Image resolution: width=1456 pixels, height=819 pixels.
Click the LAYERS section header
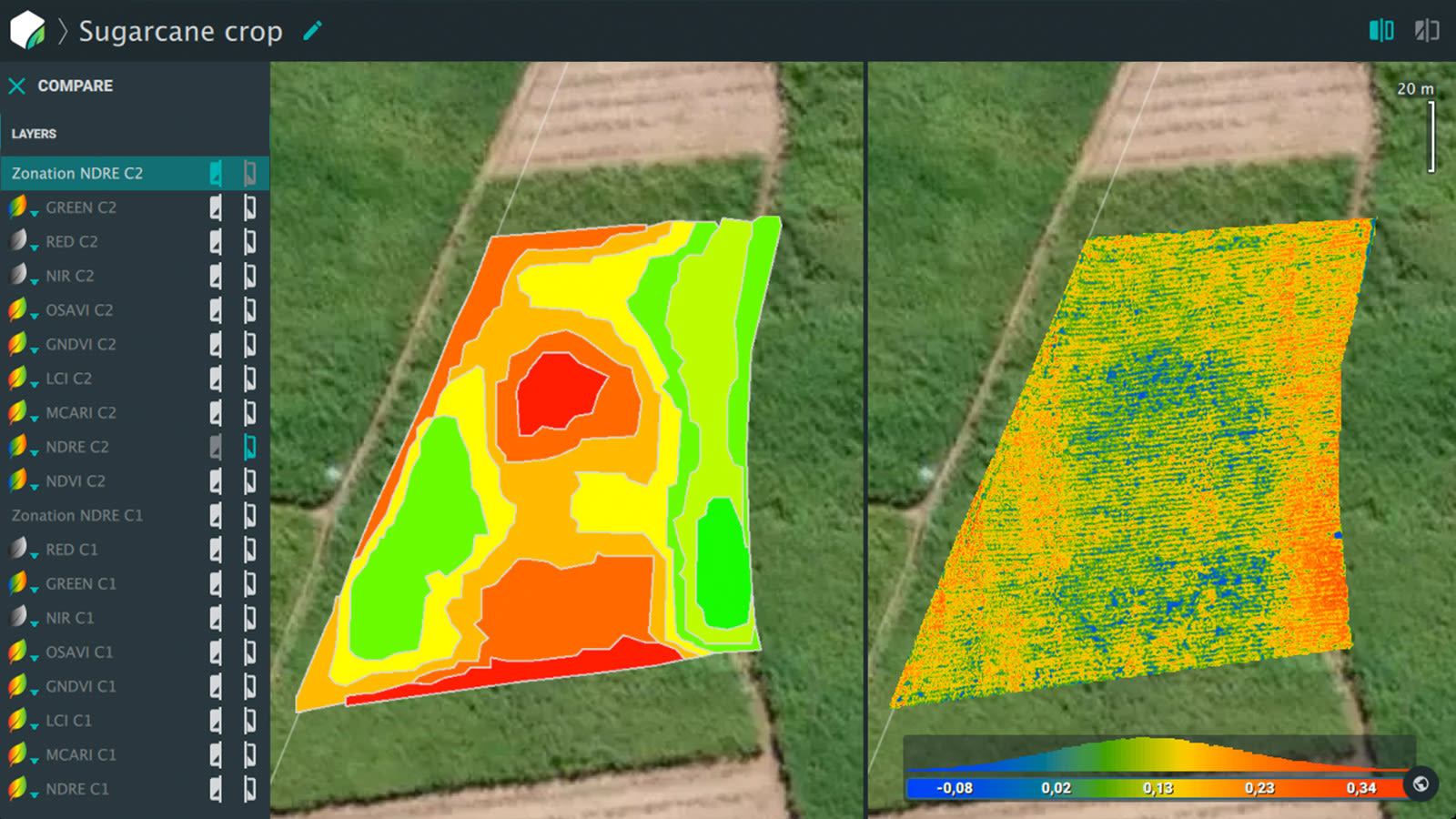click(34, 133)
